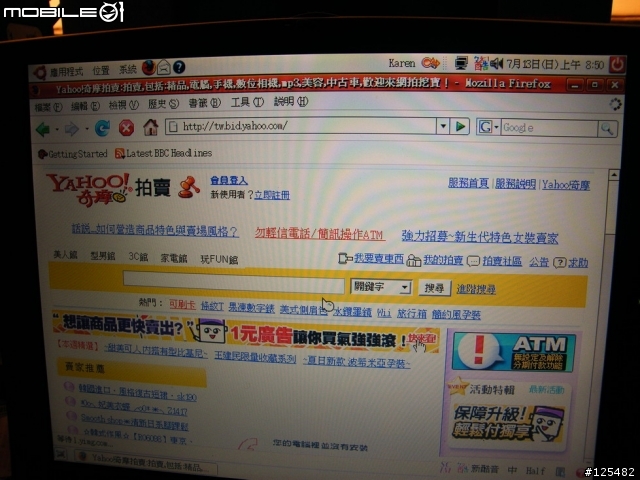Open the forward button history dropdown arrow
Screen dimensions: 640x480
(x=87, y=129)
